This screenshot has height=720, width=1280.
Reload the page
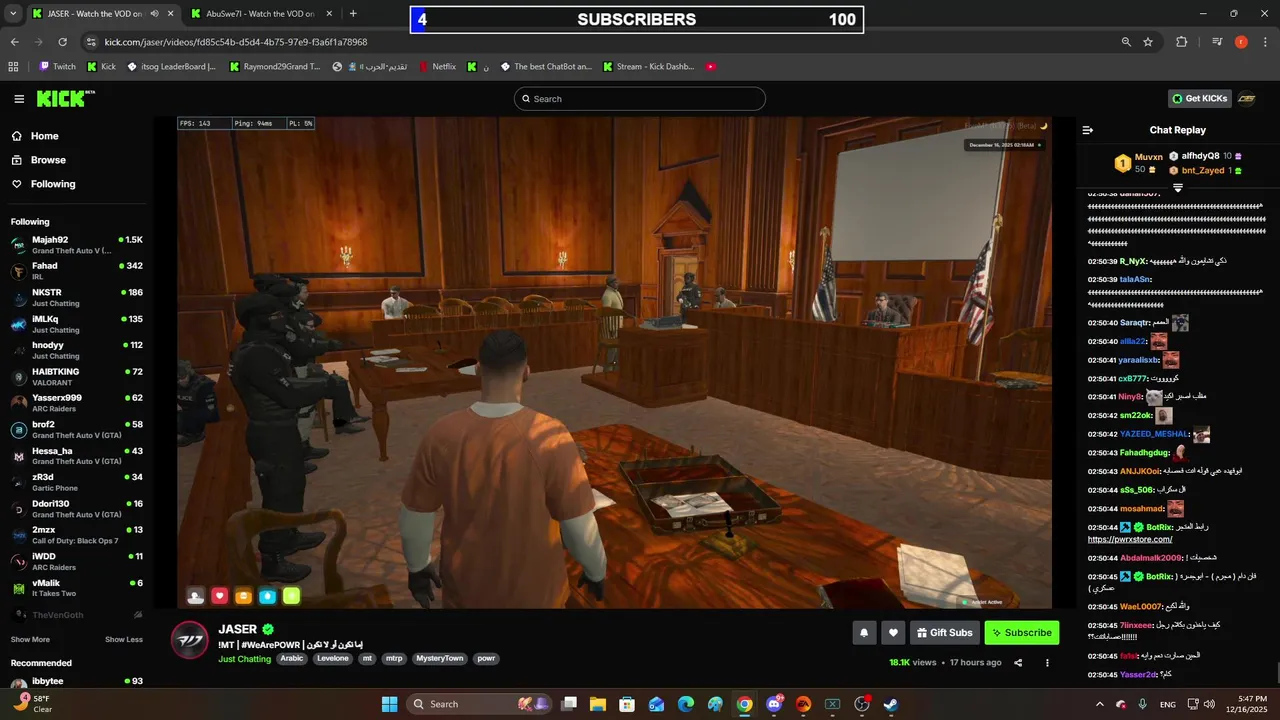pyautogui.click(x=63, y=42)
